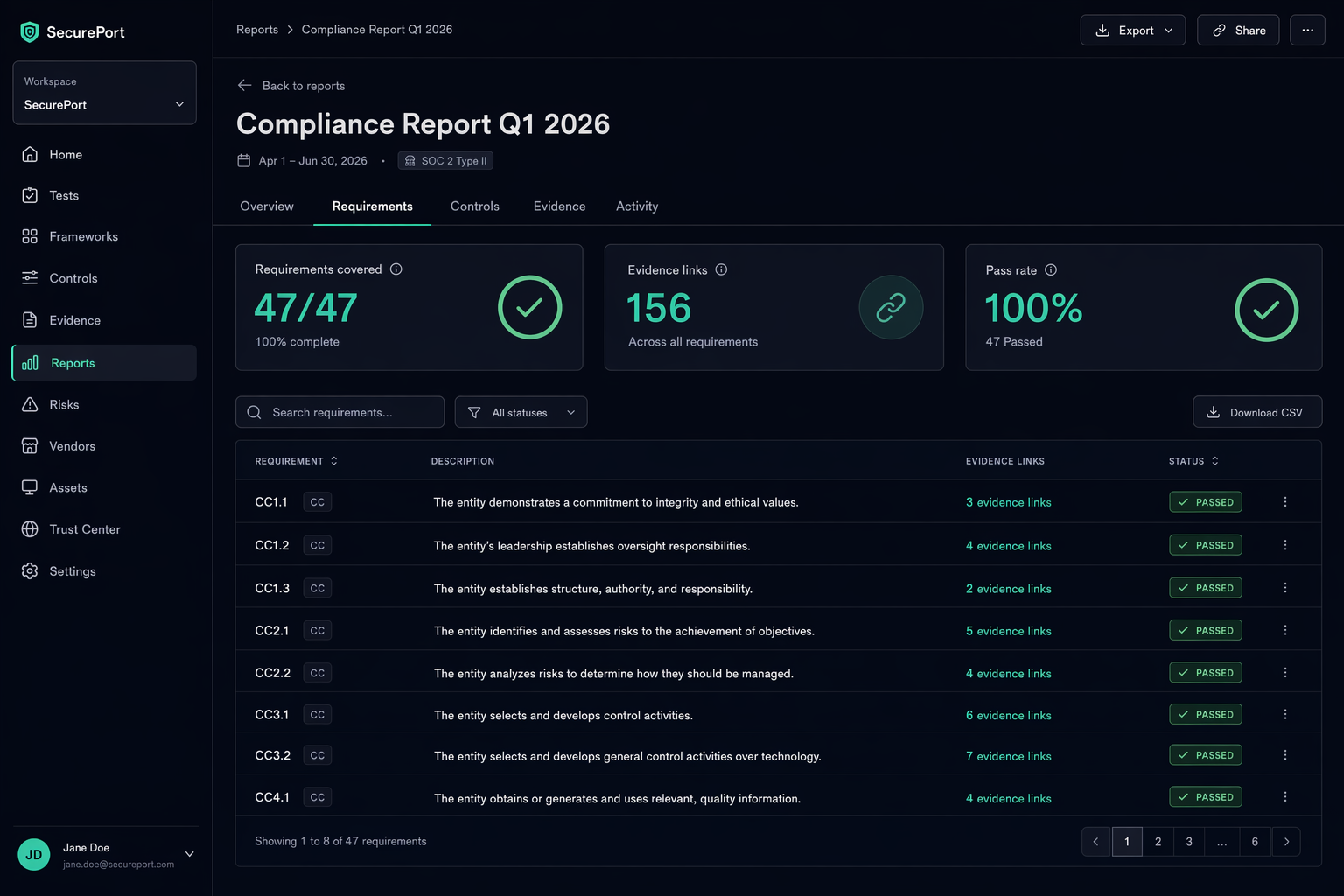Click info icon beside Pass rate
Viewport: 1344px width, 896px height.
click(x=1051, y=269)
